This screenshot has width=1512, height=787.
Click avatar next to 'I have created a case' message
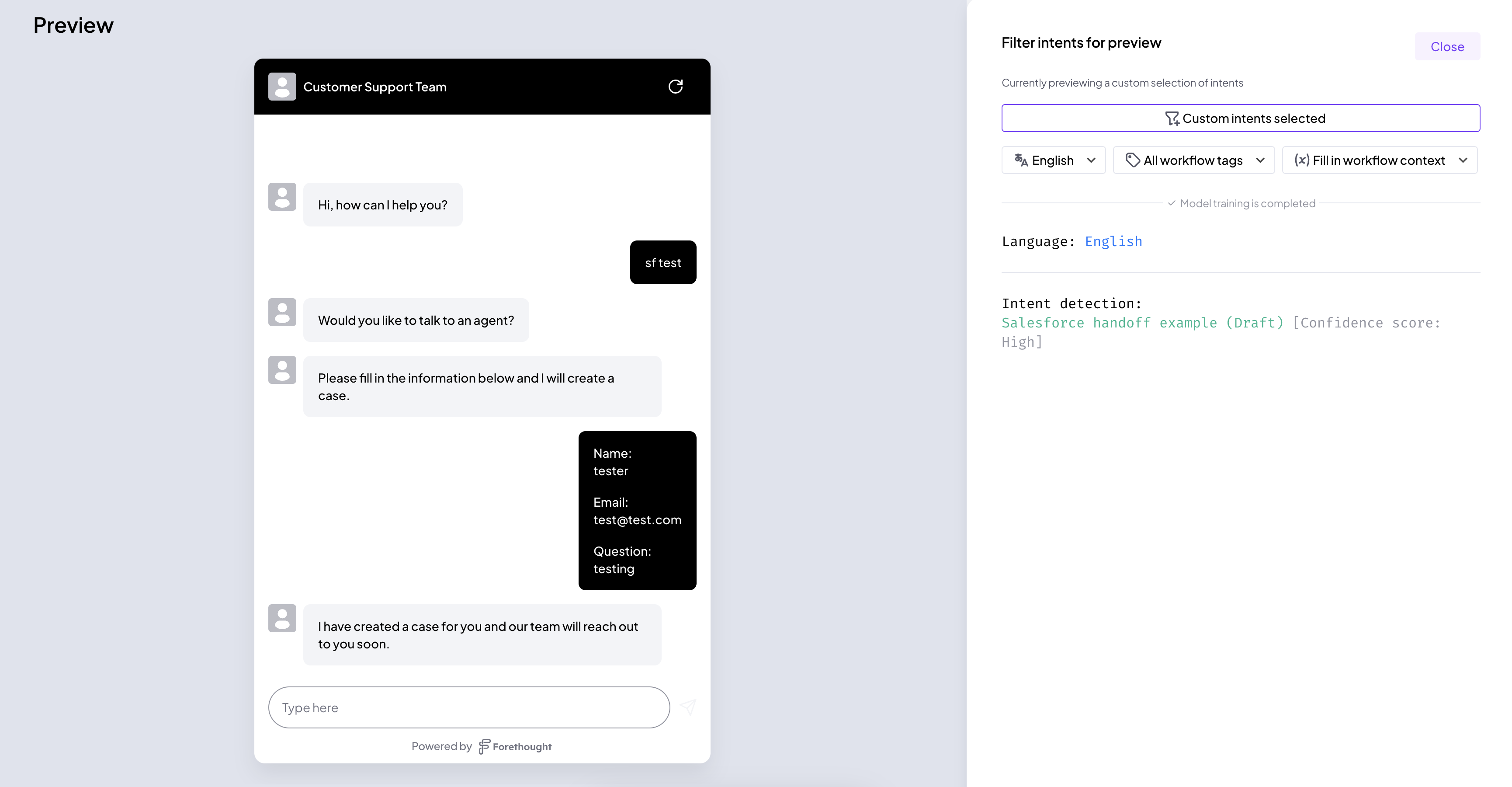click(x=282, y=618)
